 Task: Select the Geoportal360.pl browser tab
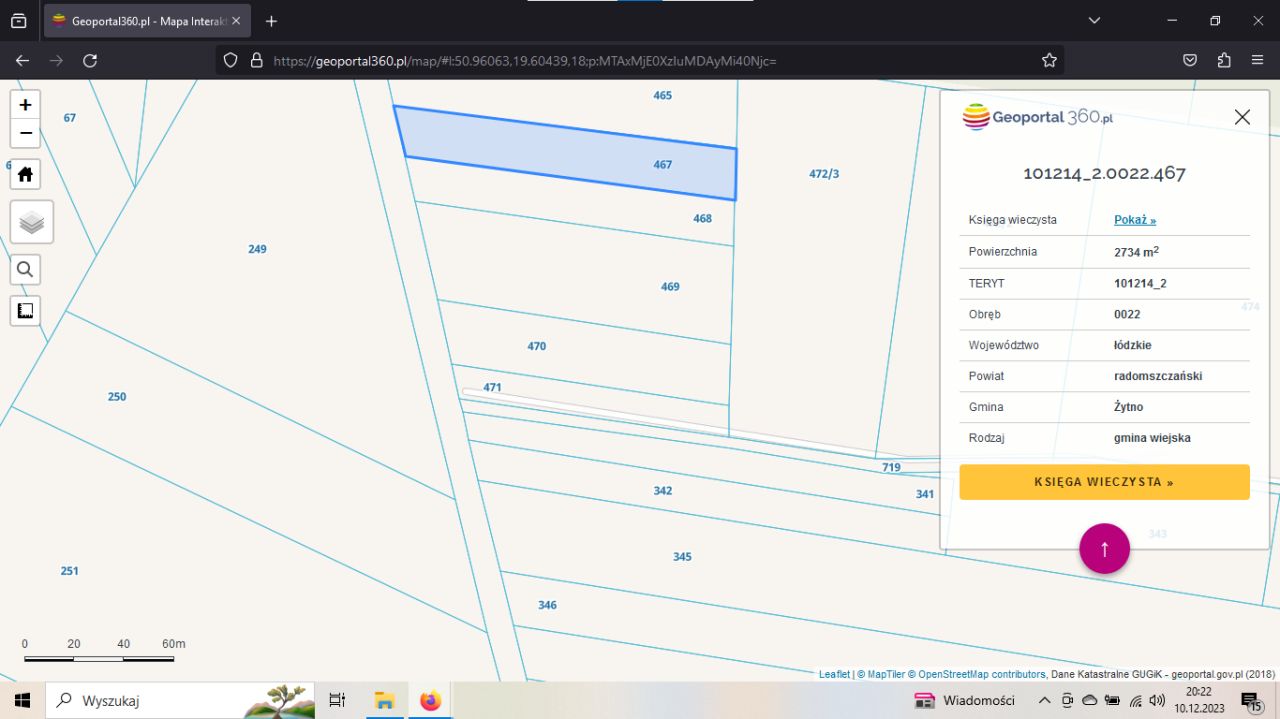pyautogui.click(x=140, y=20)
